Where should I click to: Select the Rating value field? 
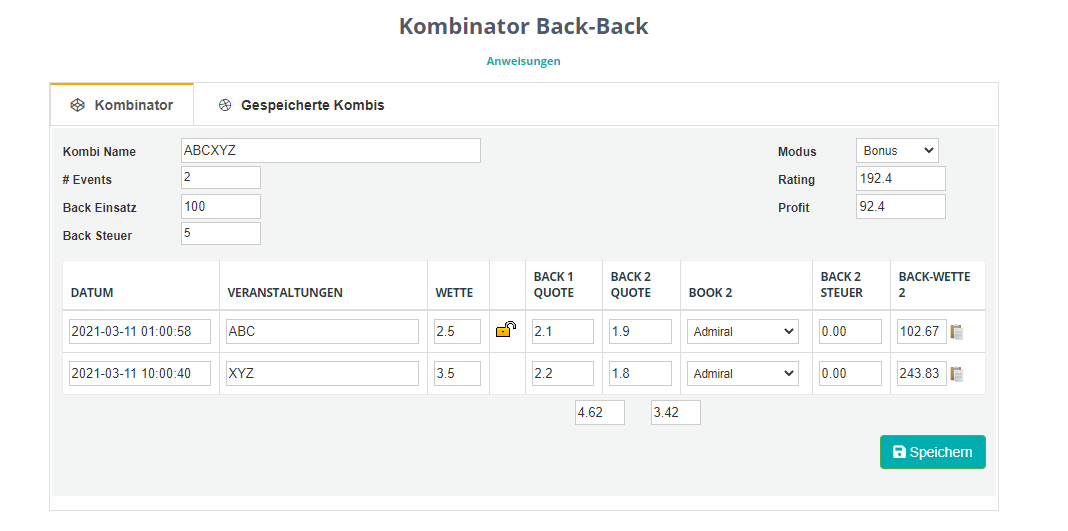(900, 179)
